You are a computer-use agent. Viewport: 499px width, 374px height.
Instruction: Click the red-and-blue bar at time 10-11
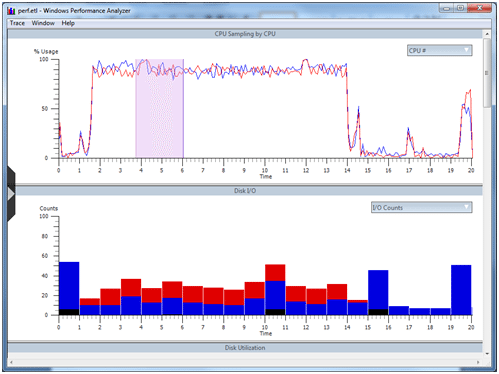pos(275,290)
